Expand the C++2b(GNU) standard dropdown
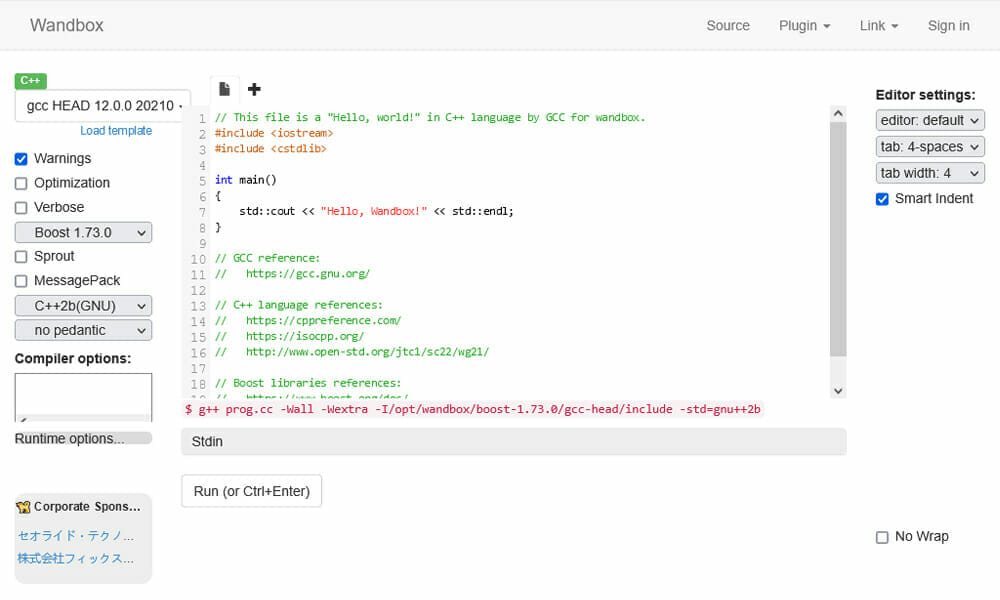Image resolution: width=1000 pixels, height=600 pixels. pyautogui.click(x=83, y=306)
